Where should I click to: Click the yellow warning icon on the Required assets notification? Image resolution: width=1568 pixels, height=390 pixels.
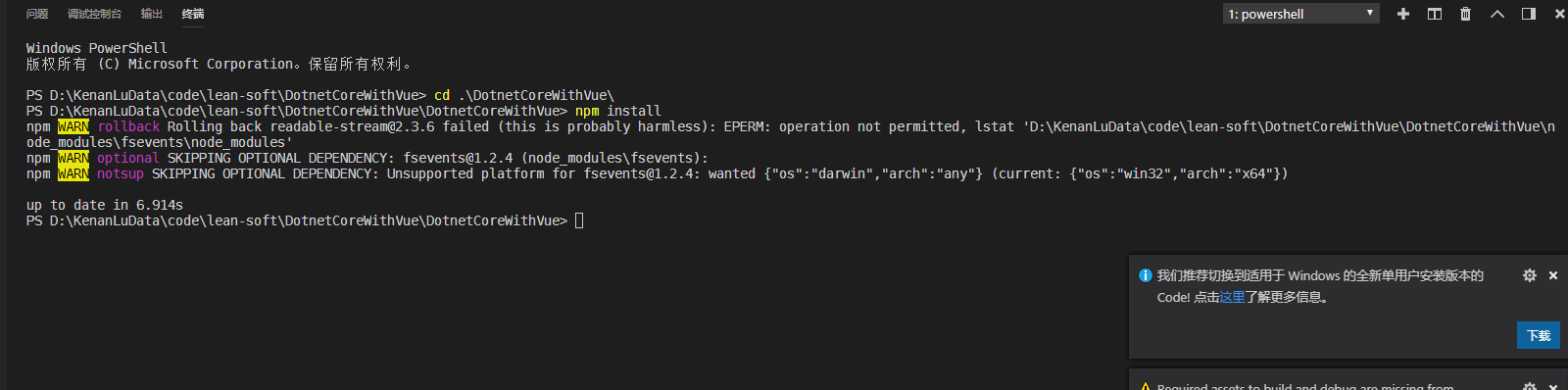1146,387
